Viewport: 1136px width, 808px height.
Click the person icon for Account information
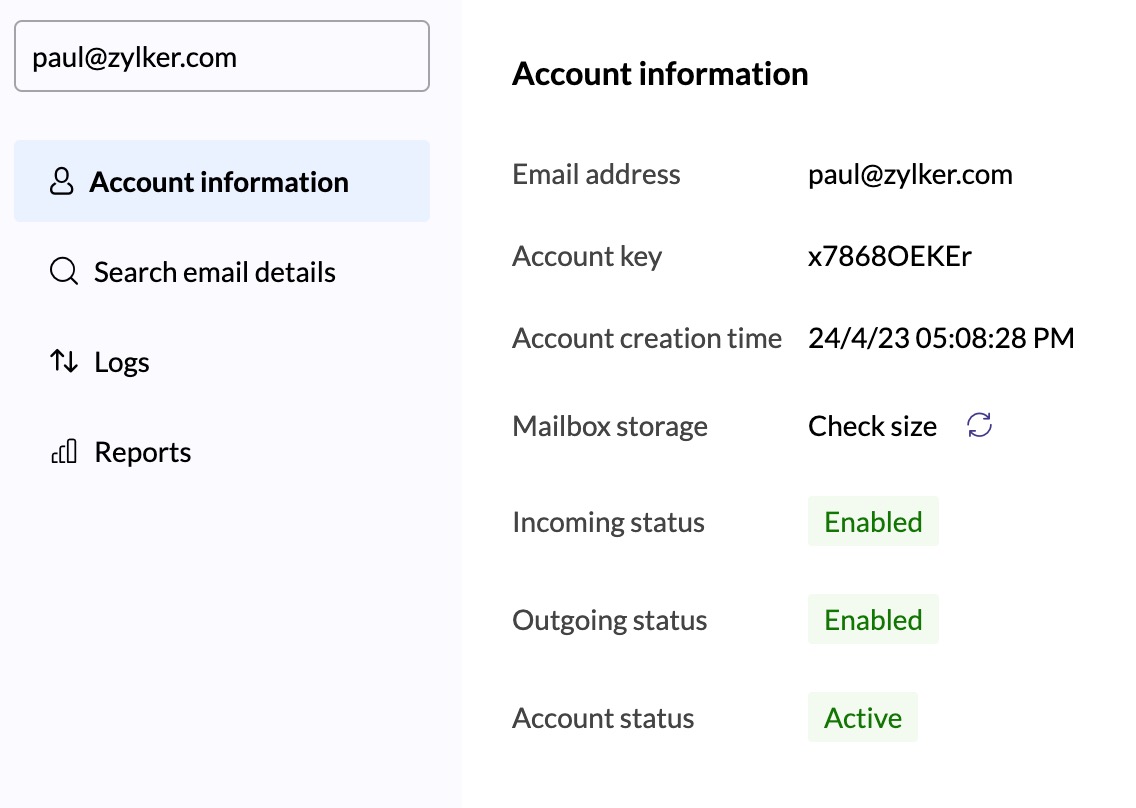pyautogui.click(x=62, y=182)
